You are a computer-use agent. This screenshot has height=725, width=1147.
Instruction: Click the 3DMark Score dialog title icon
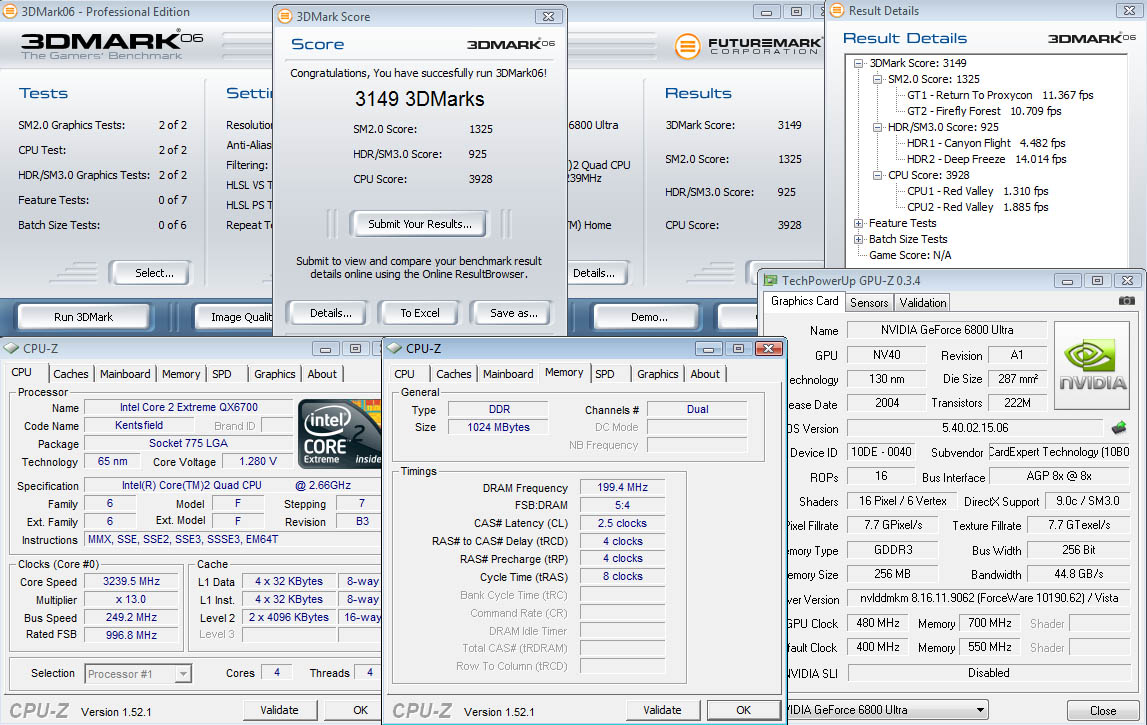(x=285, y=16)
